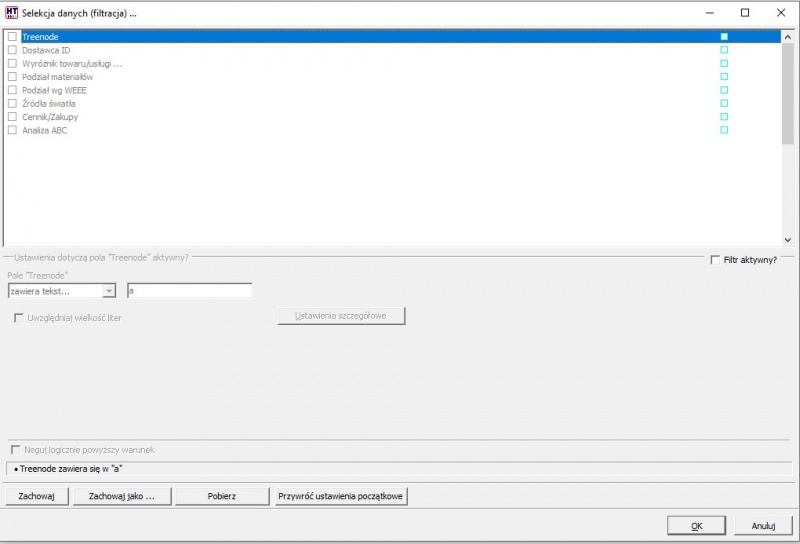
Task: Click the HT application icon in title bar
Action: tap(11, 13)
